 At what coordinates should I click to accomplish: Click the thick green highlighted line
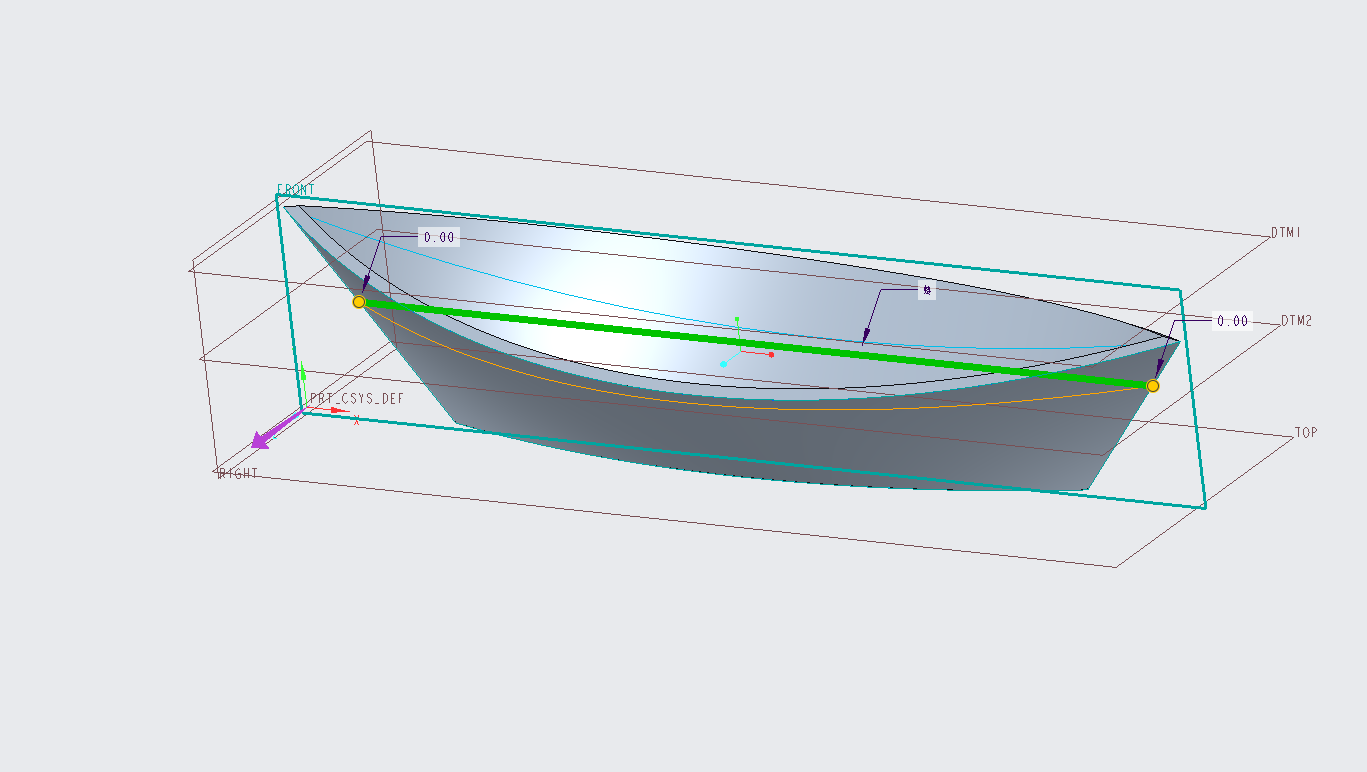(x=756, y=343)
